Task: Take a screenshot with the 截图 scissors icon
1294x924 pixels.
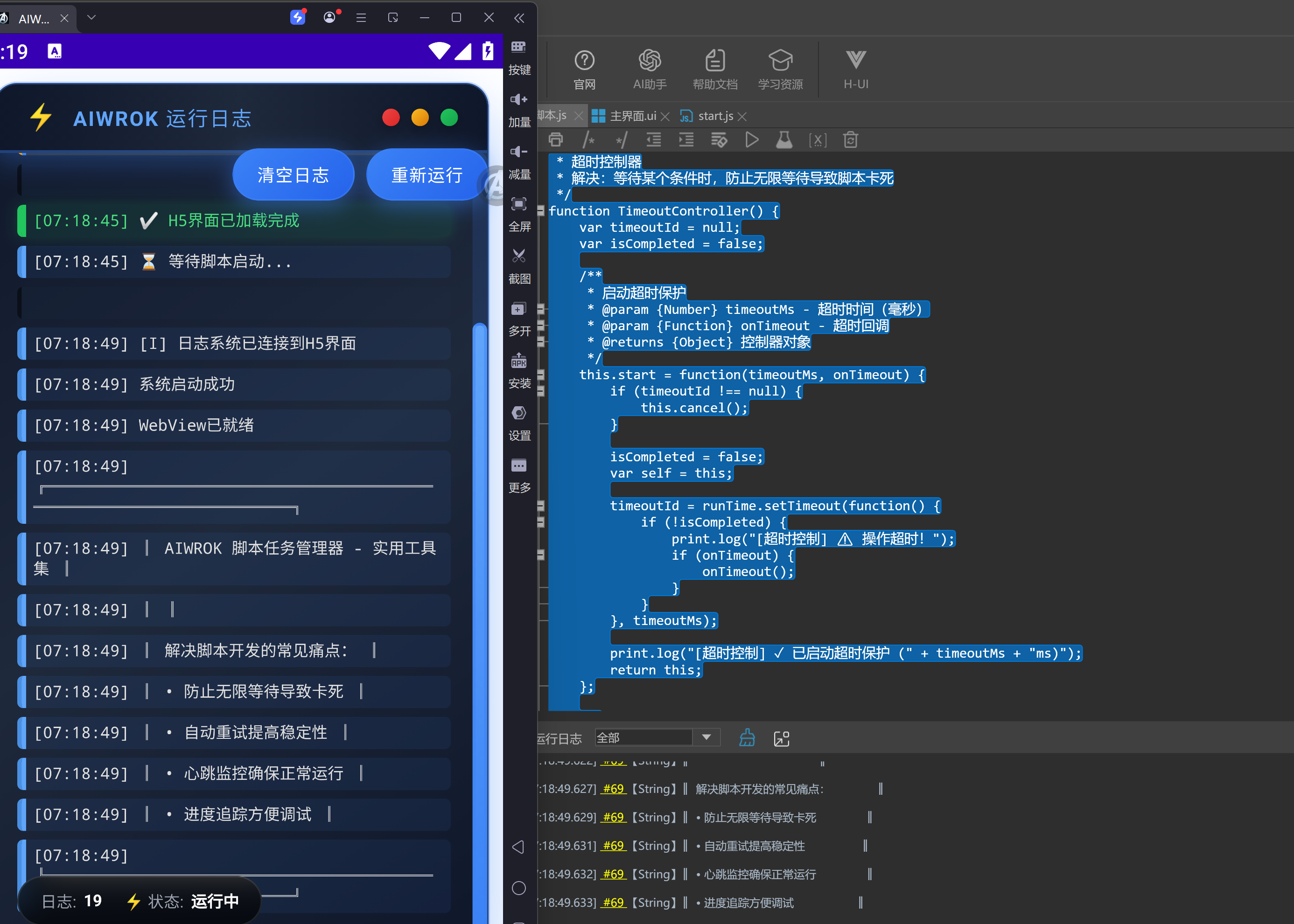Action: pyautogui.click(x=518, y=256)
